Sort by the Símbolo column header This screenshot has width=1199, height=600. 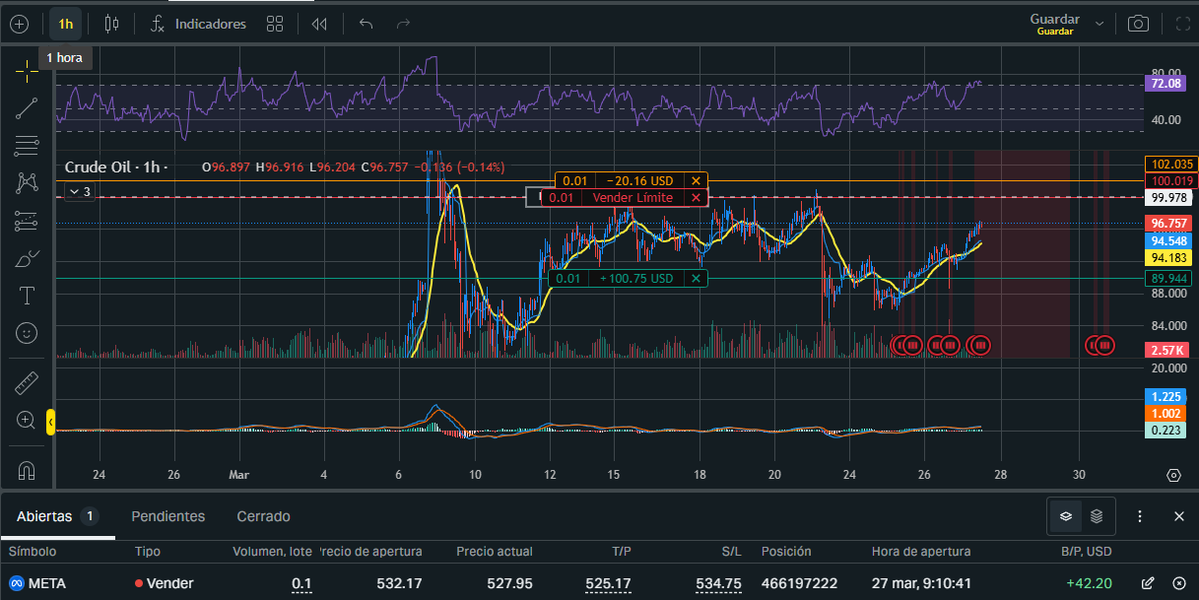(x=32, y=551)
